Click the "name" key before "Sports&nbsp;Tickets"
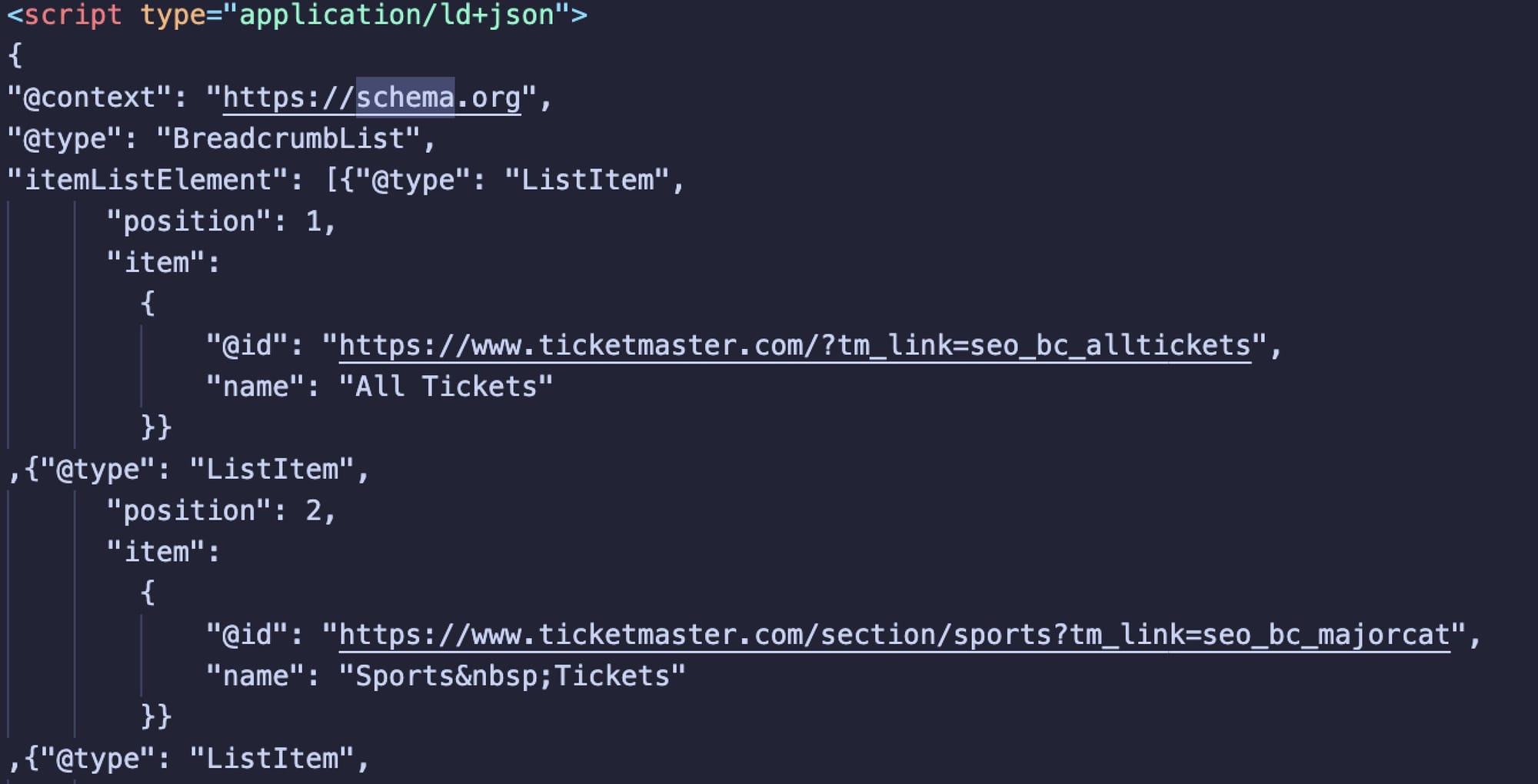 point(255,676)
